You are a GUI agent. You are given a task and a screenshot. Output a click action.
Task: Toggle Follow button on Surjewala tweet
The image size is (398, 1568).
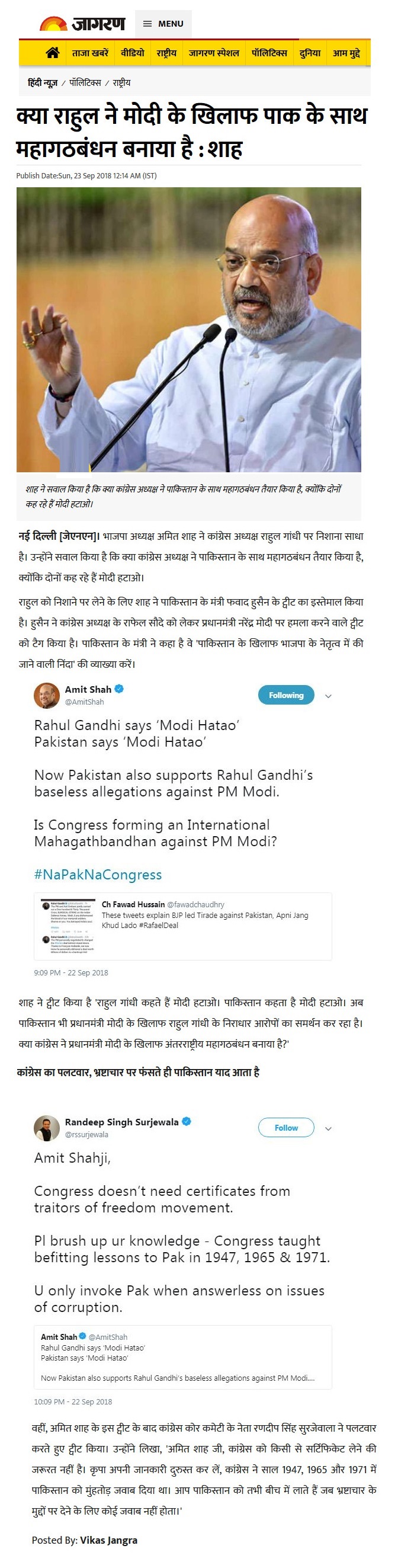(286, 1128)
